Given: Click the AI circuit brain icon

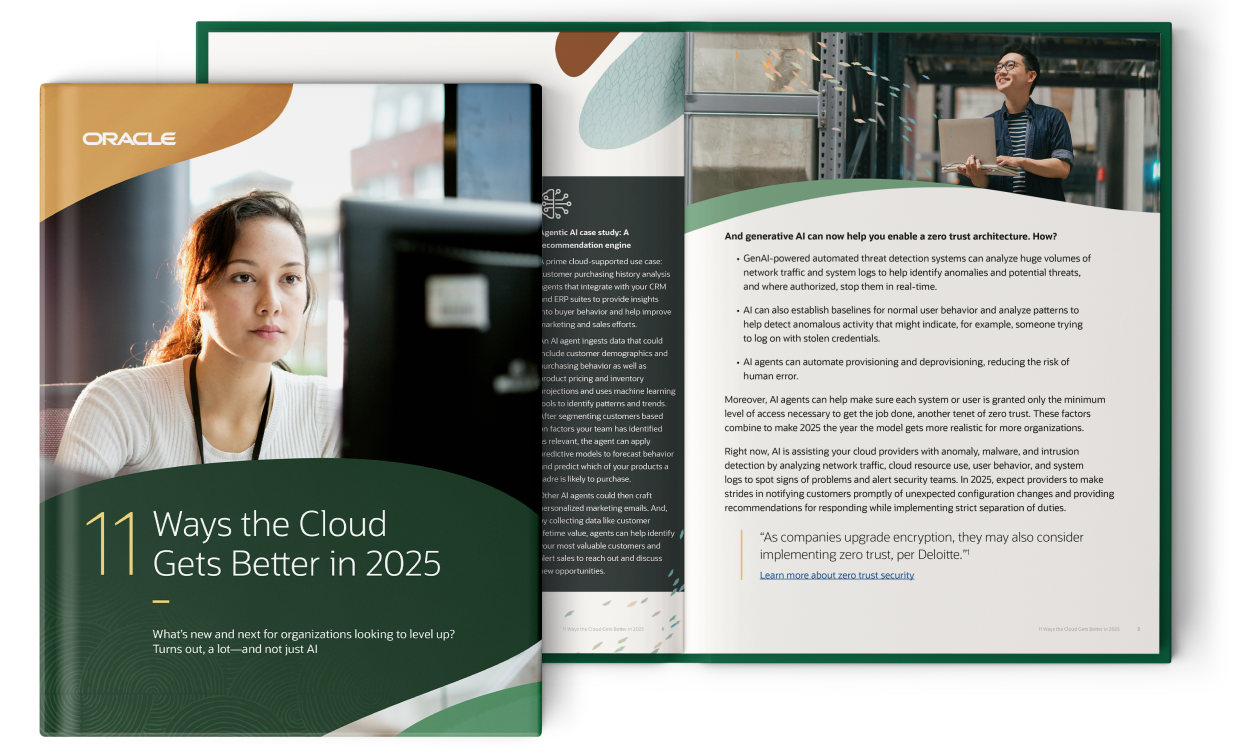Looking at the screenshot, I should 556,203.
